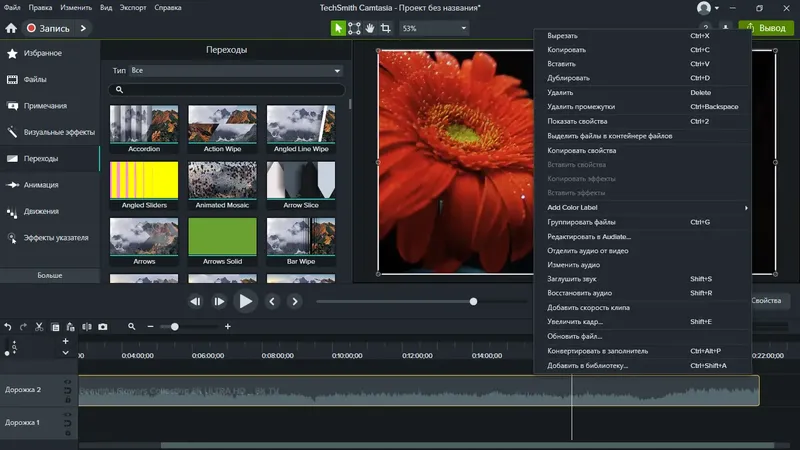Select the Accordion transition thumbnail
The width and height of the screenshot is (800, 450).
143,125
